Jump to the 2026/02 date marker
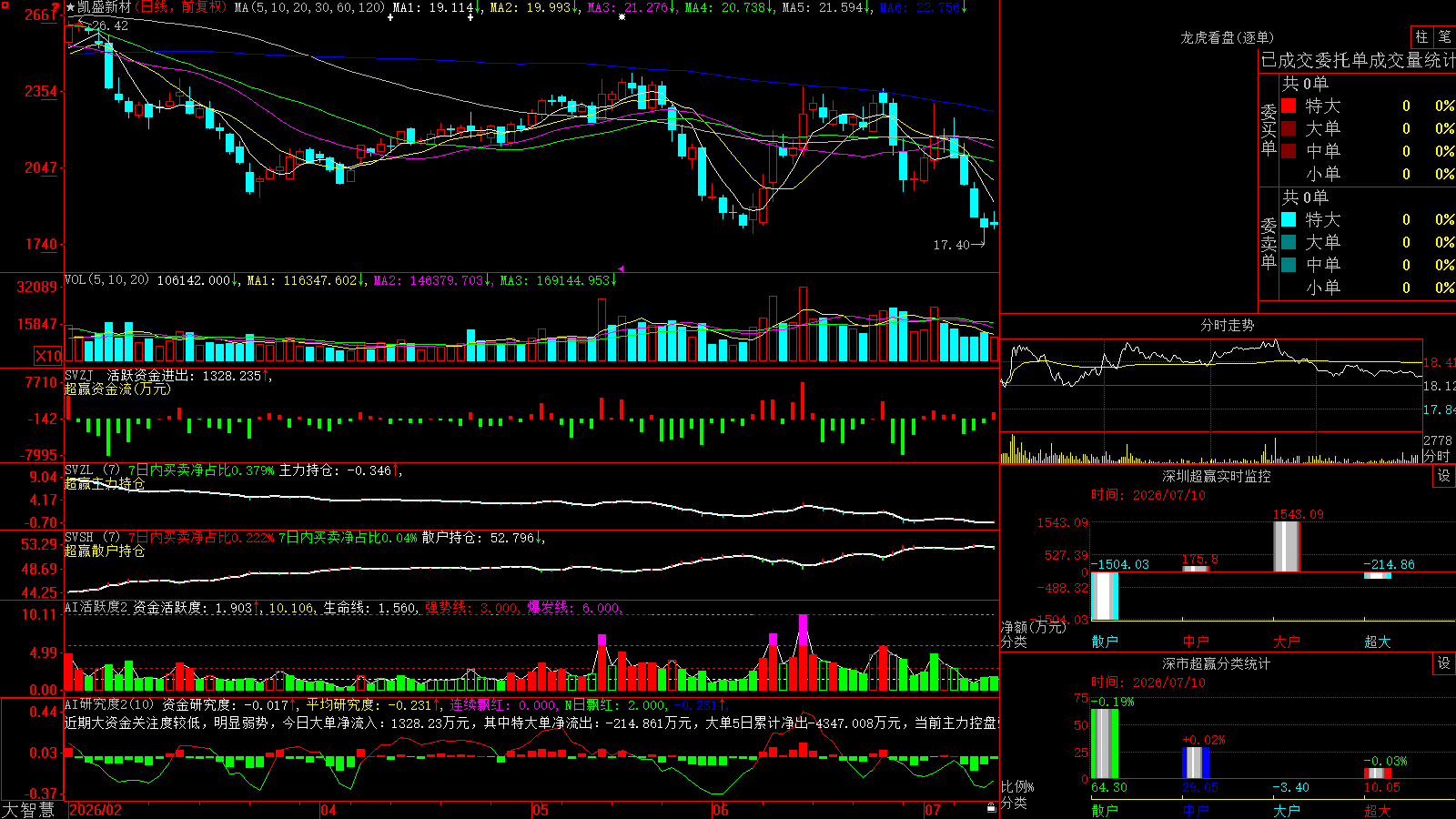The image size is (1456, 819). click(x=96, y=810)
